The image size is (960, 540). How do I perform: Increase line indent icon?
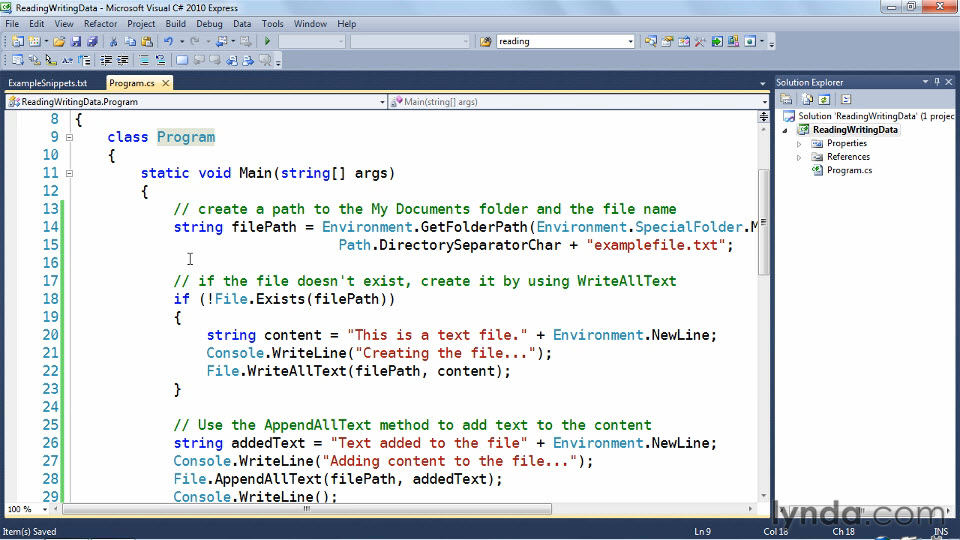pos(122,61)
